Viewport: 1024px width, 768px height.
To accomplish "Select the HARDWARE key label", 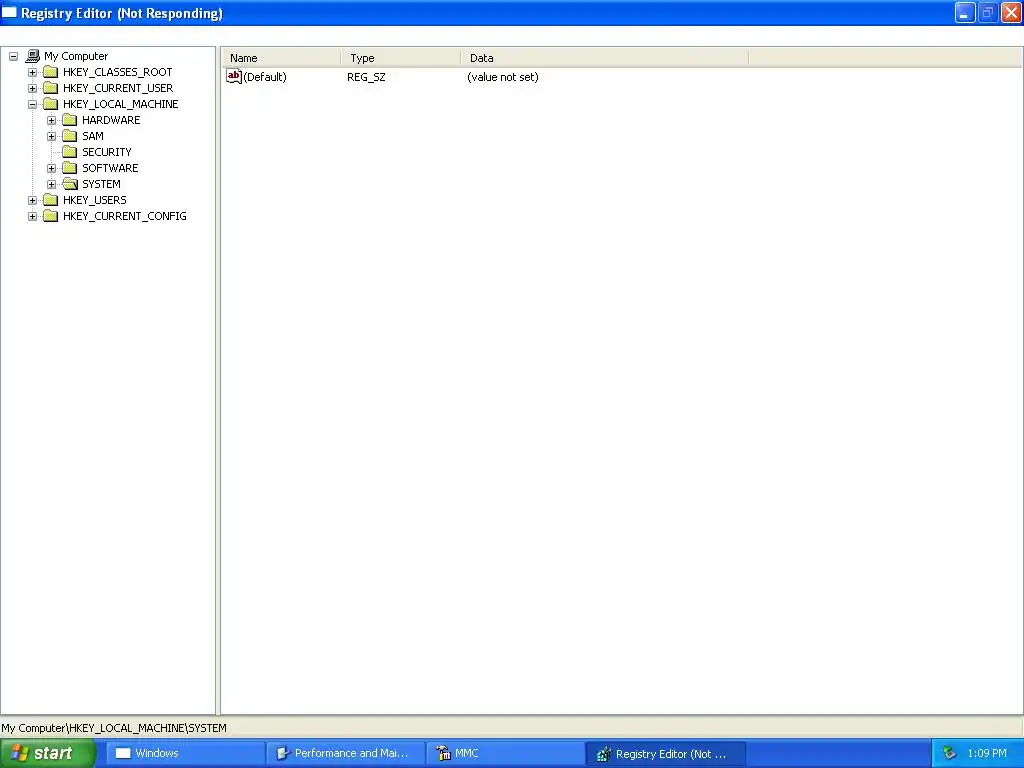I will (x=111, y=120).
